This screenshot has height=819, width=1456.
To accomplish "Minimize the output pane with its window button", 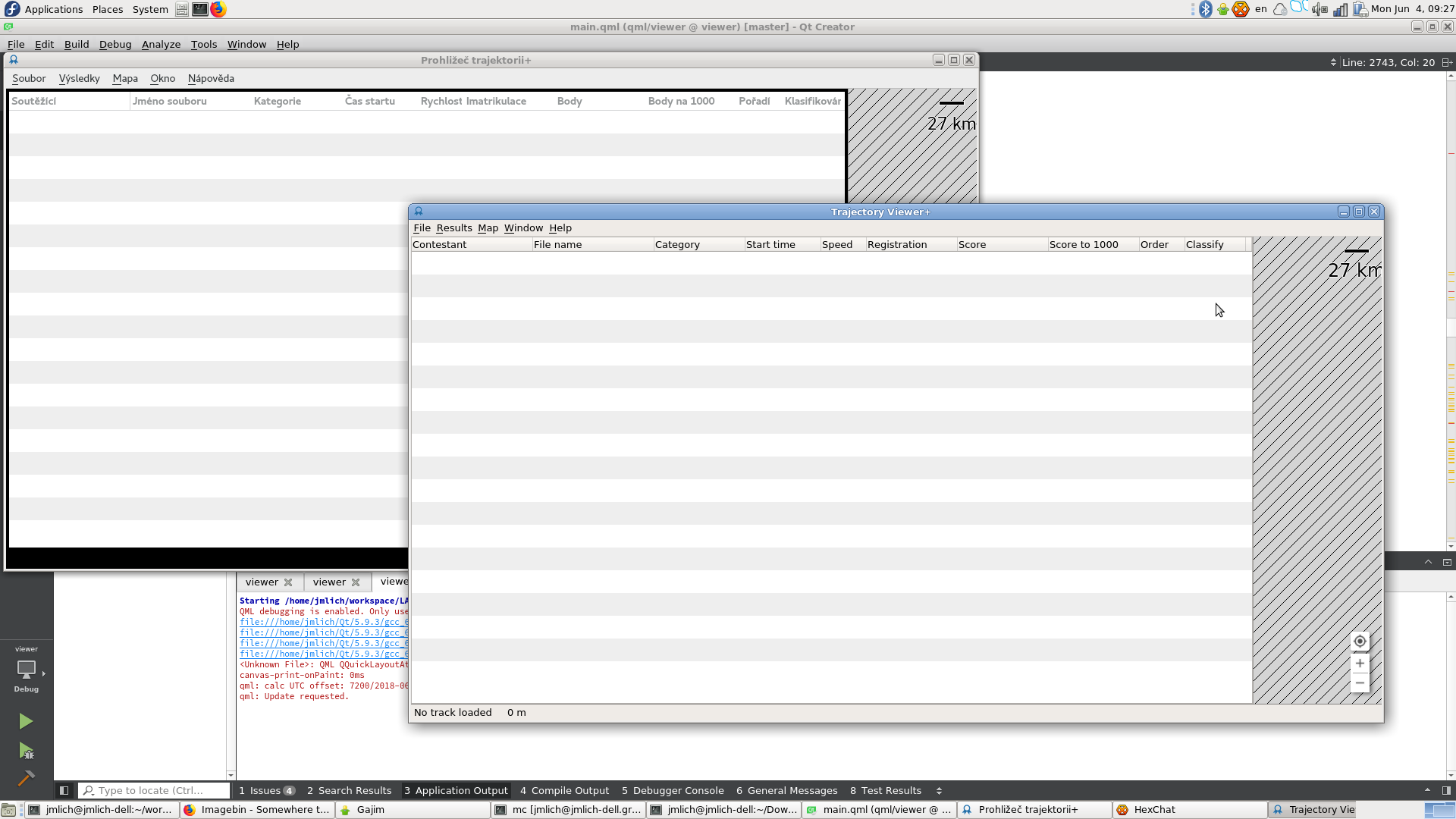I will [1447, 562].
